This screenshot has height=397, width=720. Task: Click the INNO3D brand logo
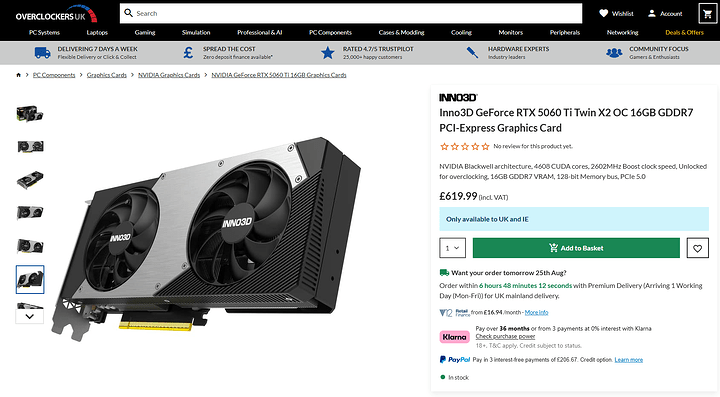click(x=458, y=97)
